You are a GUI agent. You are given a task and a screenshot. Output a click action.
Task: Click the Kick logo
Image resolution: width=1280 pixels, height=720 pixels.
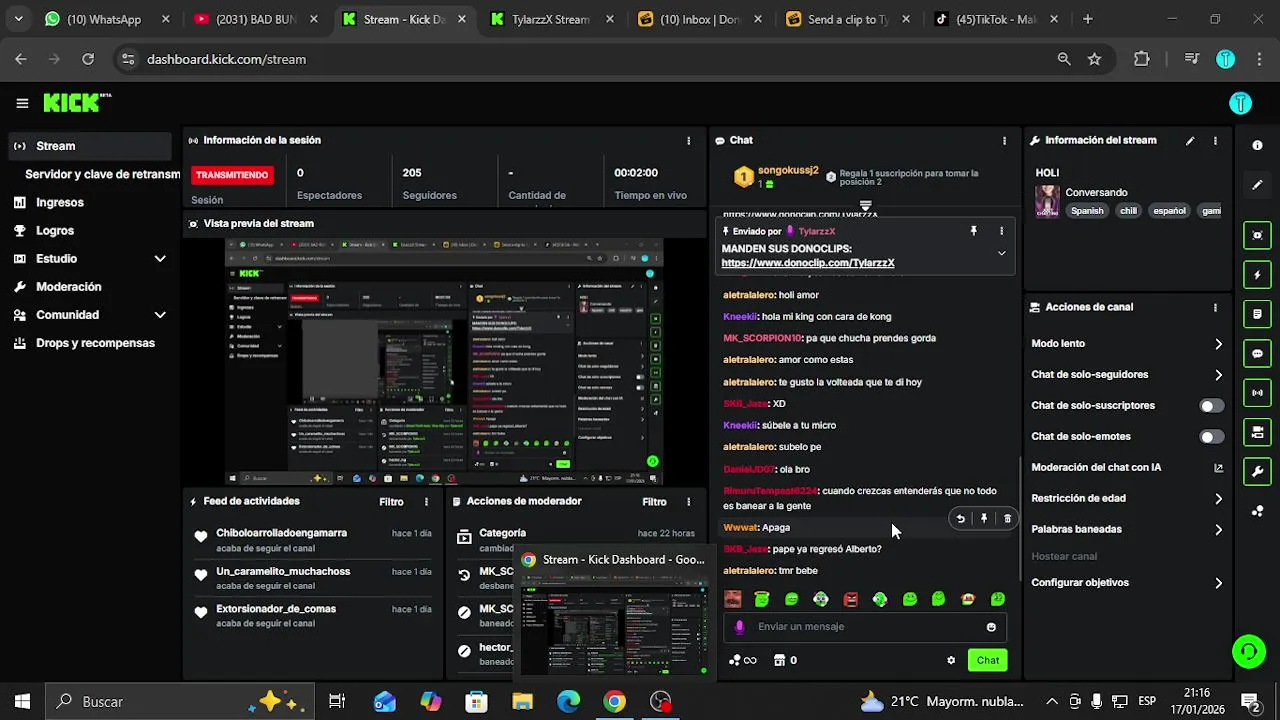77,102
